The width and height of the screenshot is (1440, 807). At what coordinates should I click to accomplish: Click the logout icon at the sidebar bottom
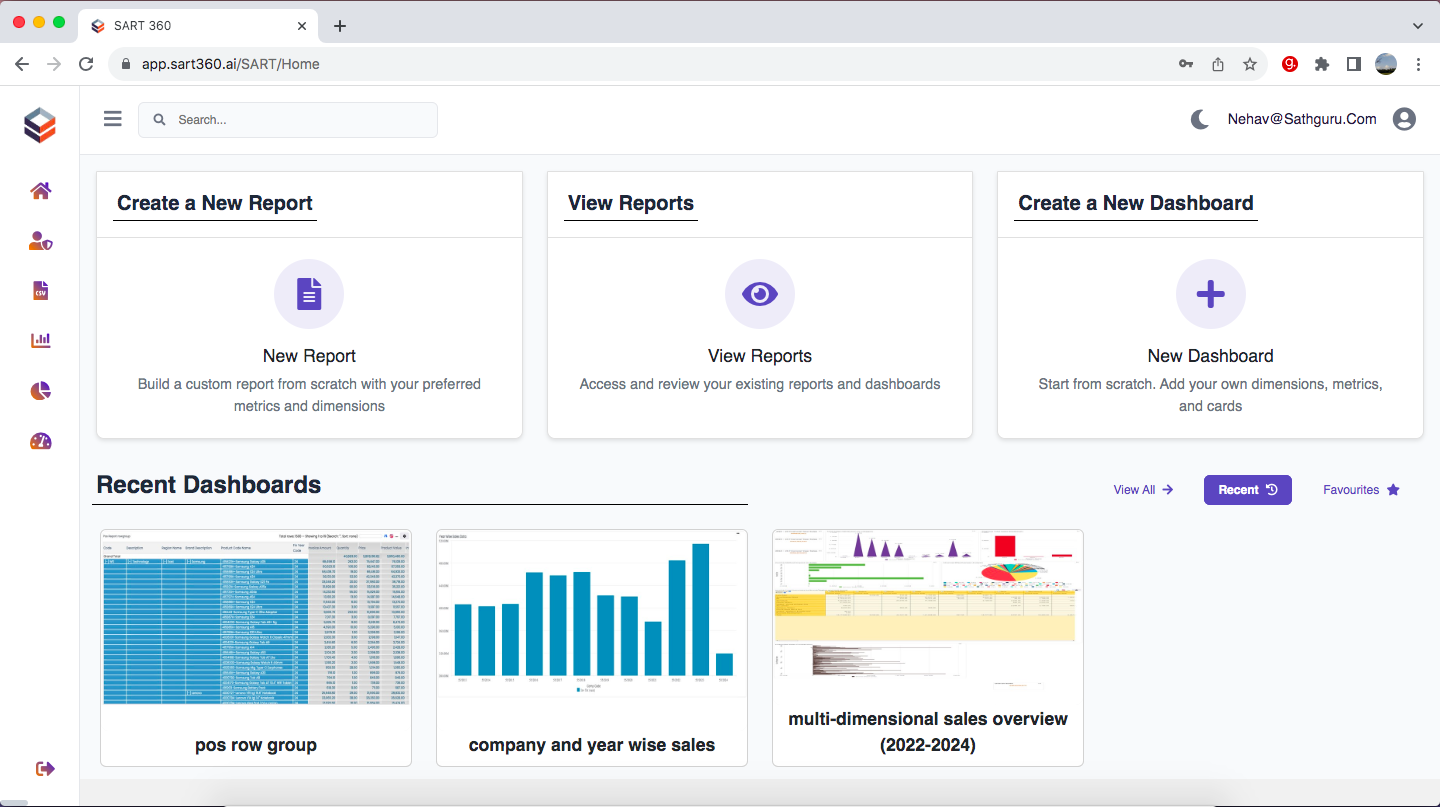tap(45, 768)
